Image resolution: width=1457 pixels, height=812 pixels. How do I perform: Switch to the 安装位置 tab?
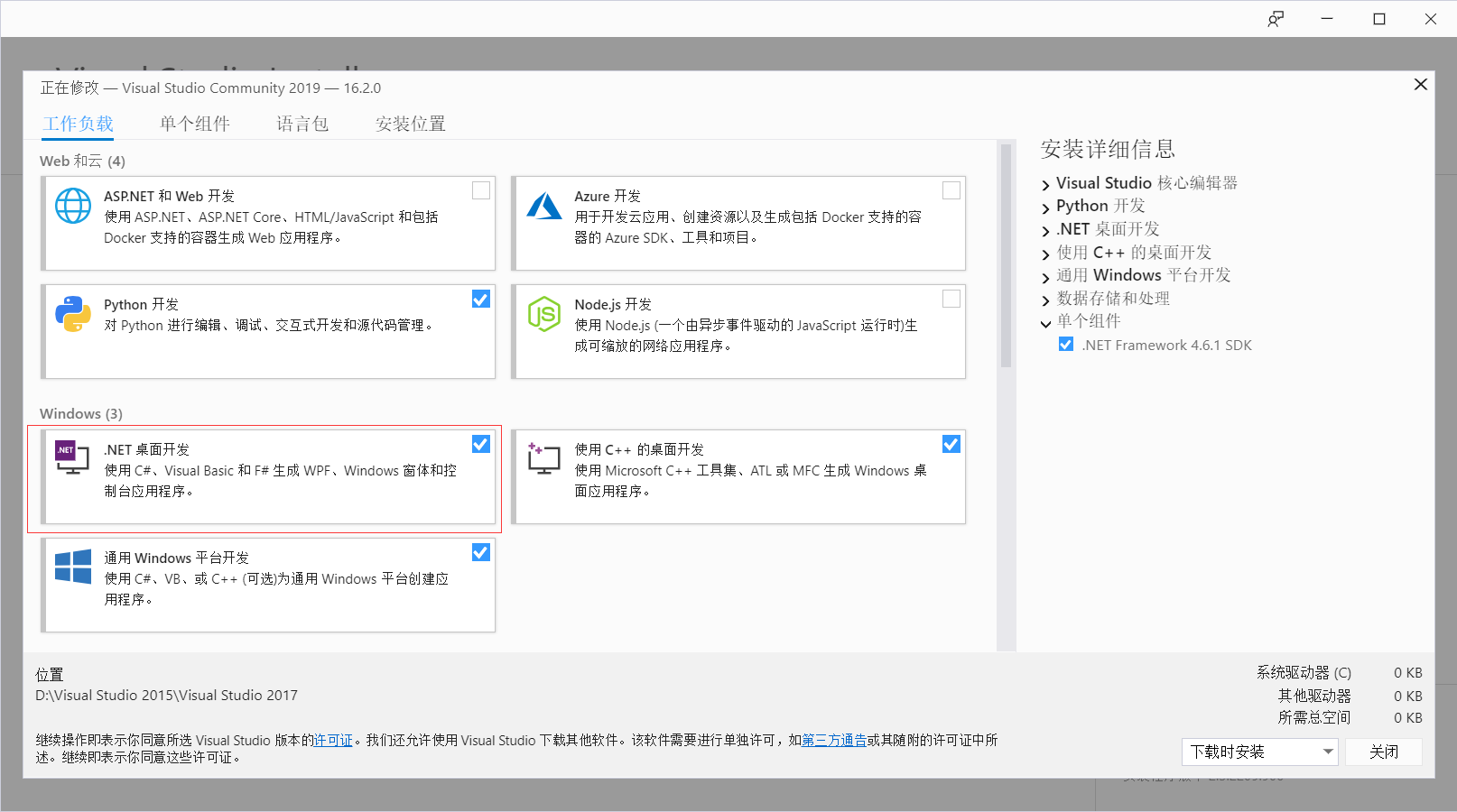[411, 124]
